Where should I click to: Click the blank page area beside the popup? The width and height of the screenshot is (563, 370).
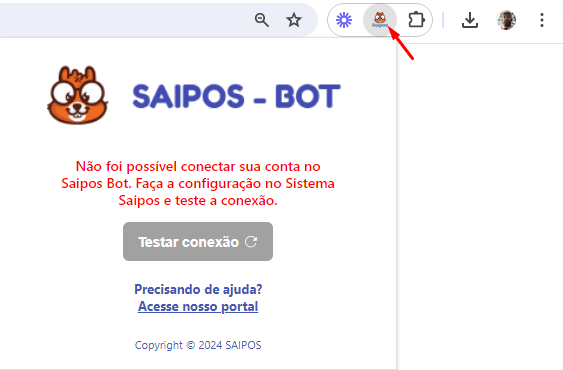[480, 207]
